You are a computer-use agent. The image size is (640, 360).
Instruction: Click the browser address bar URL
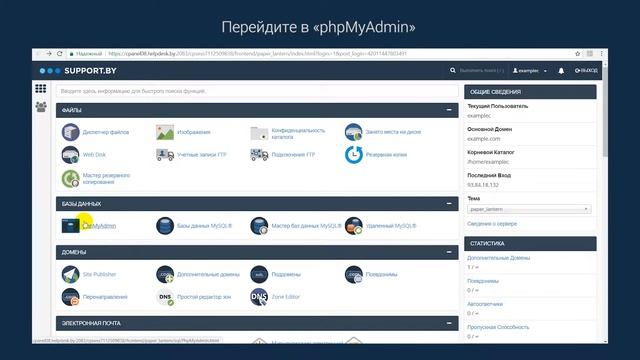coord(257,53)
